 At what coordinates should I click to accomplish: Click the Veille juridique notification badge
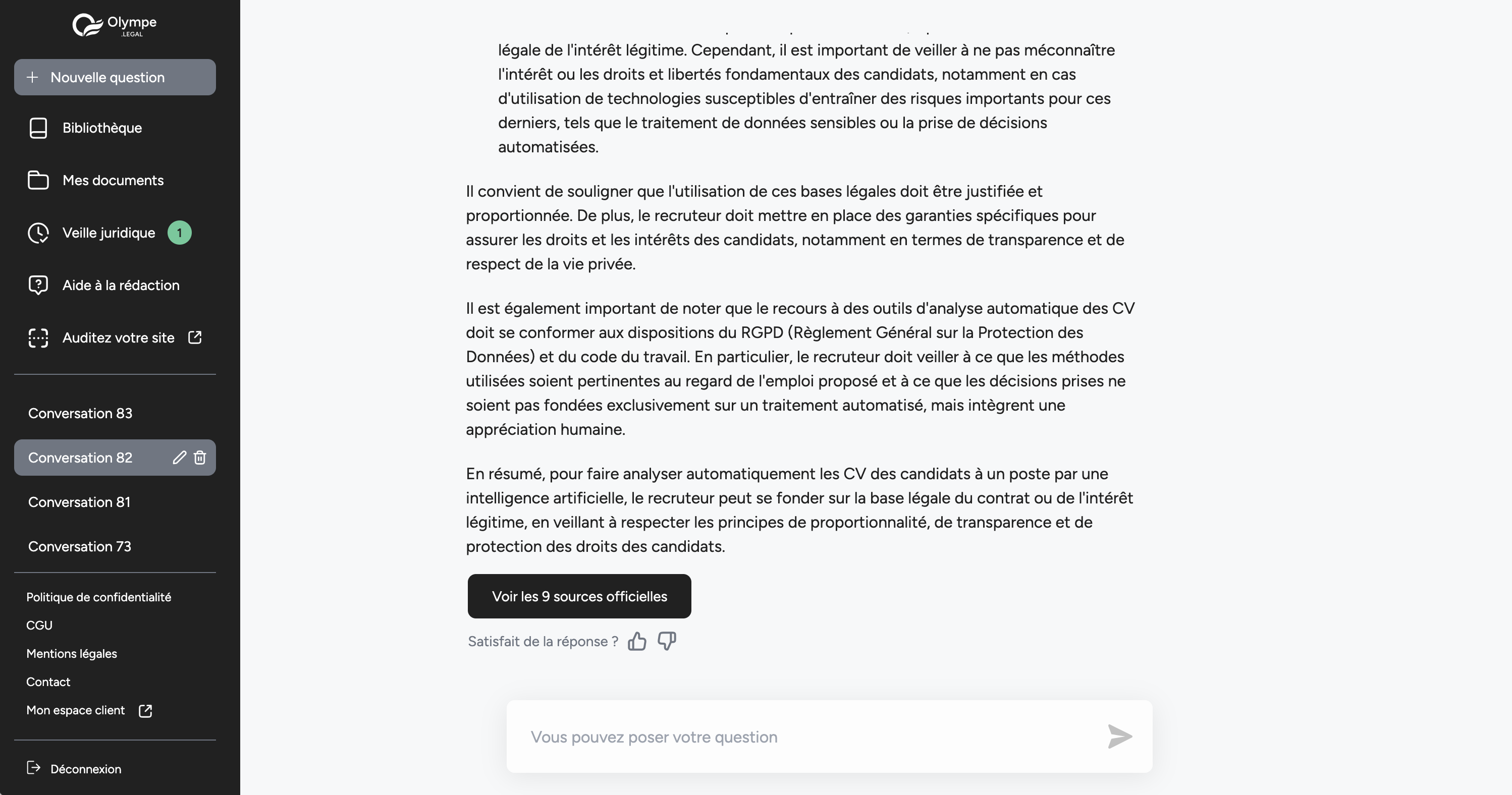pyautogui.click(x=180, y=233)
